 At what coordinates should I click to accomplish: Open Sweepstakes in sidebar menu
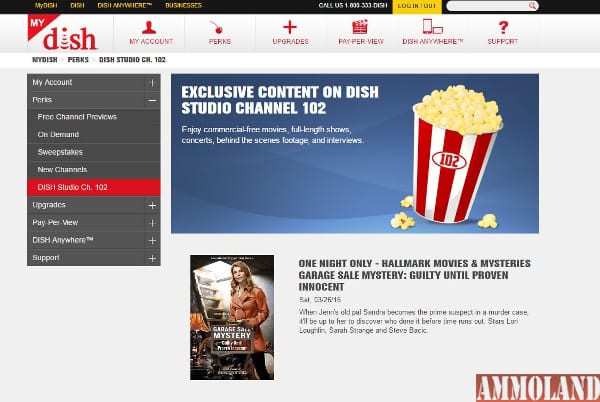(60, 152)
